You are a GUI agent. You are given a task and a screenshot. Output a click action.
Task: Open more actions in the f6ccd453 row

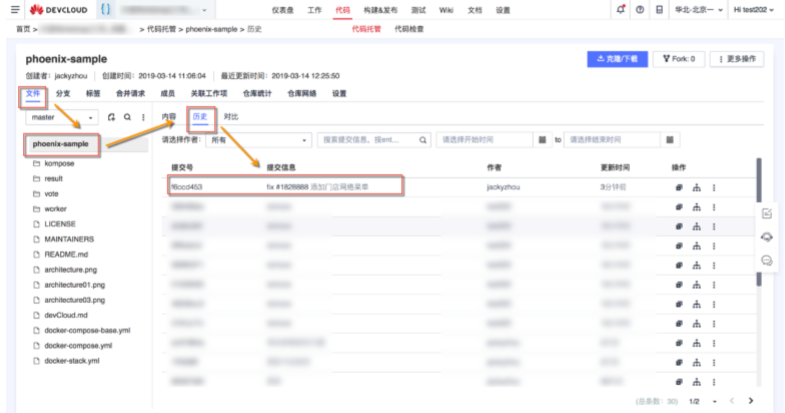[714, 188]
